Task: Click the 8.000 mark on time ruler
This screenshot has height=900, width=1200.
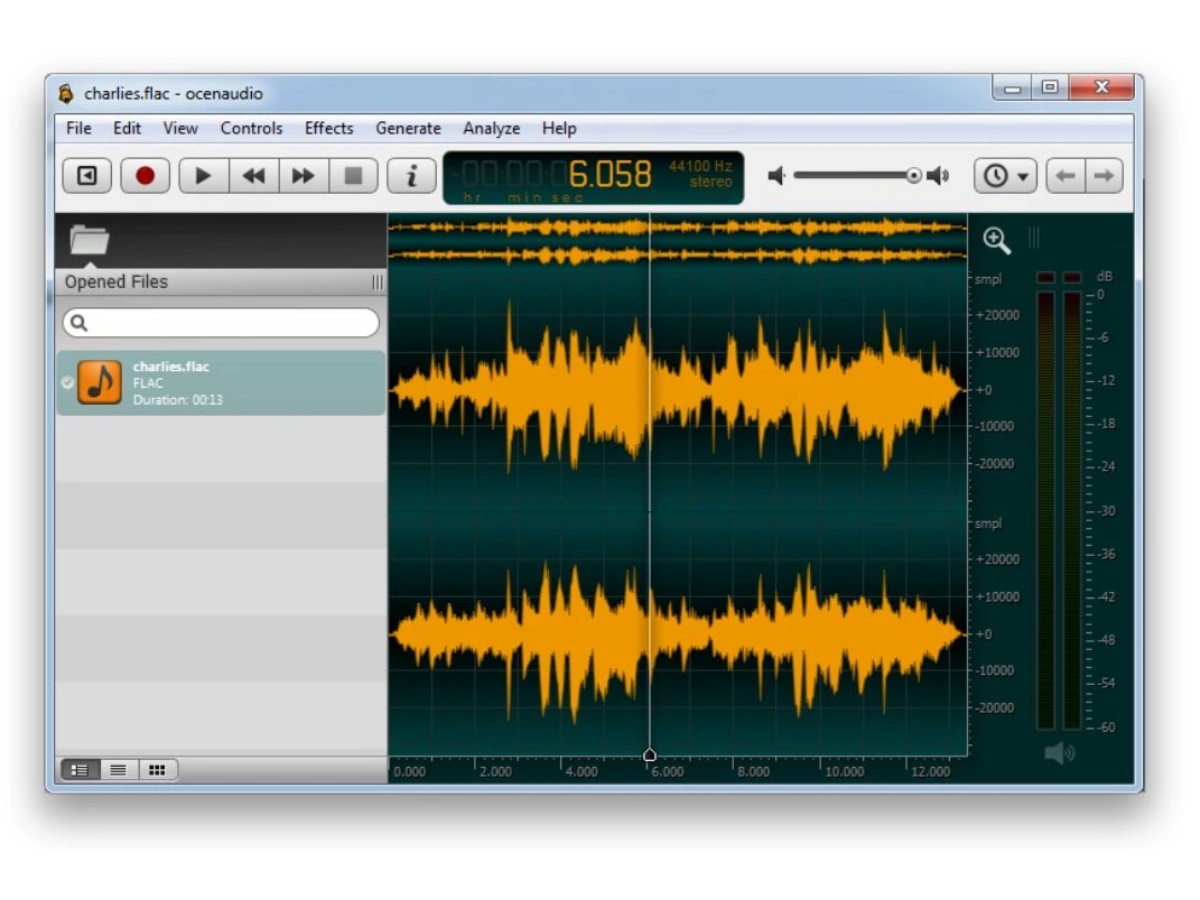Action: (x=752, y=772)
